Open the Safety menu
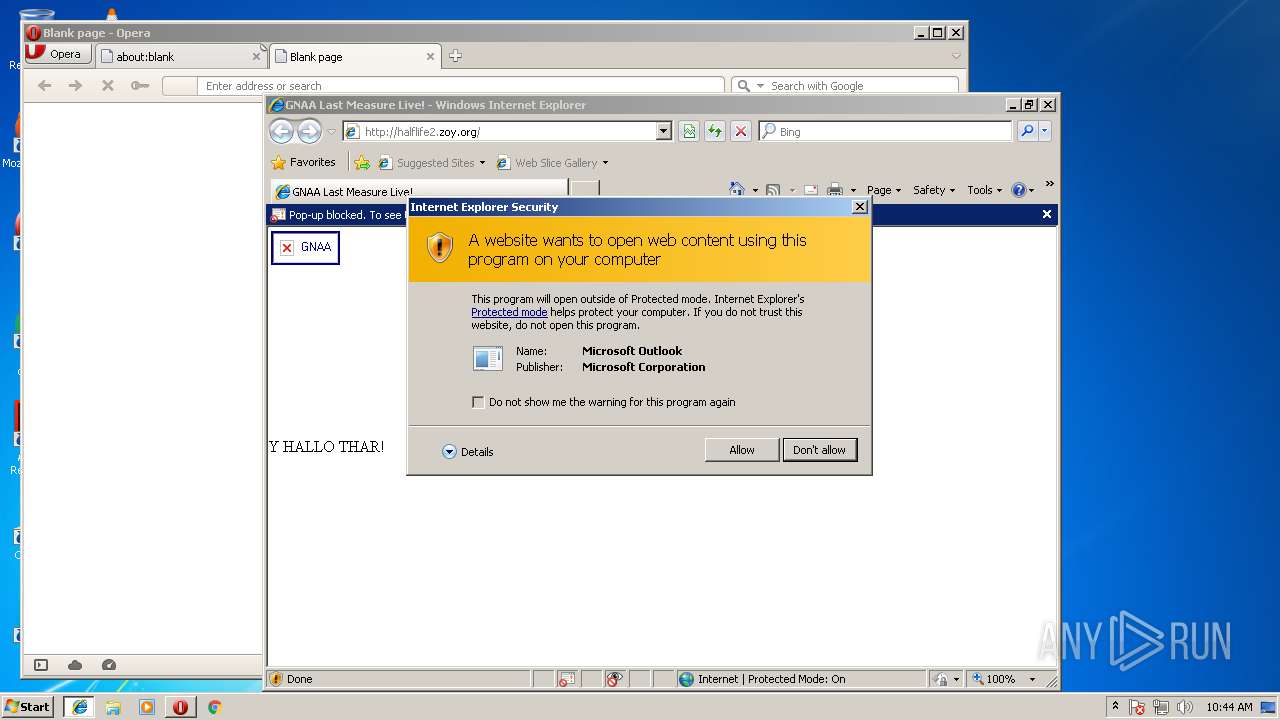 pos(934,190)
